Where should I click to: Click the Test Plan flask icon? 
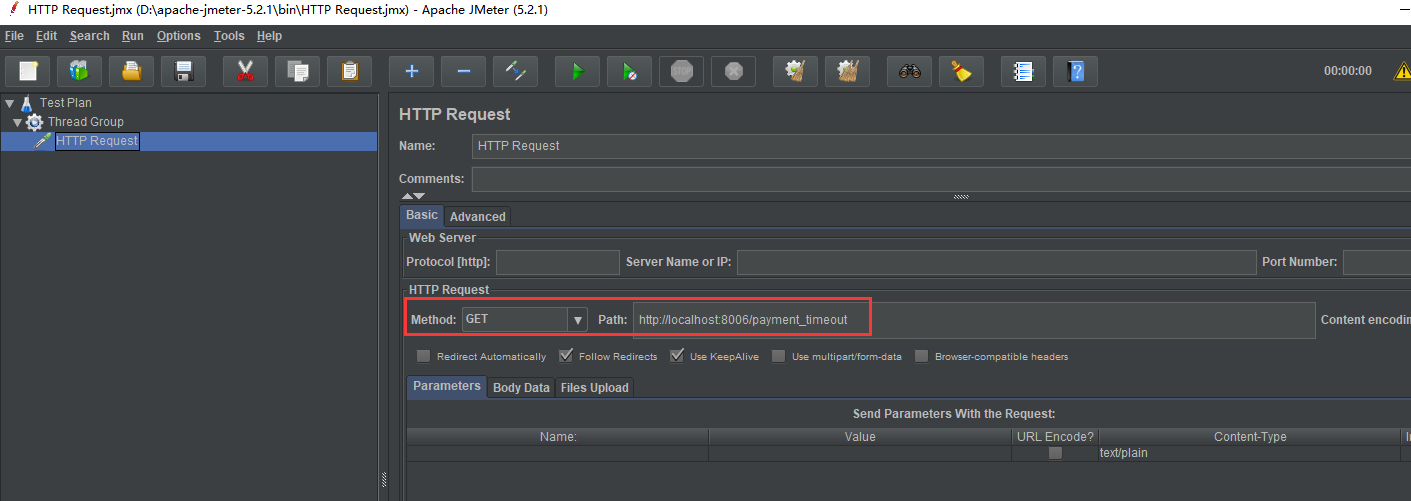(x=27, y=103)
